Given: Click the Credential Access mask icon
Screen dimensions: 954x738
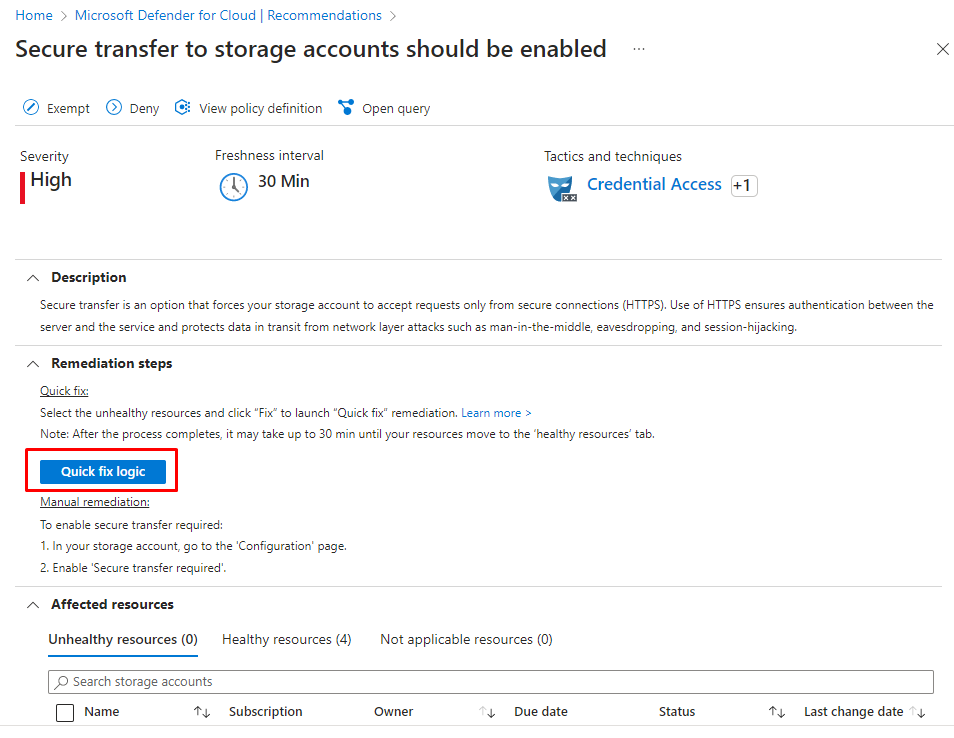Looking at the screenshot, I should (563, 188).
